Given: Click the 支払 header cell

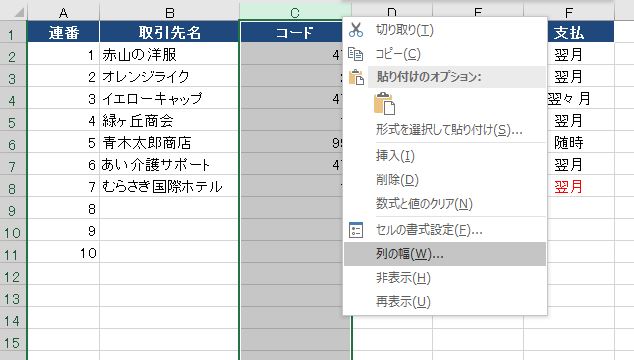Looking at the screenshot, I should pos(581,32).
